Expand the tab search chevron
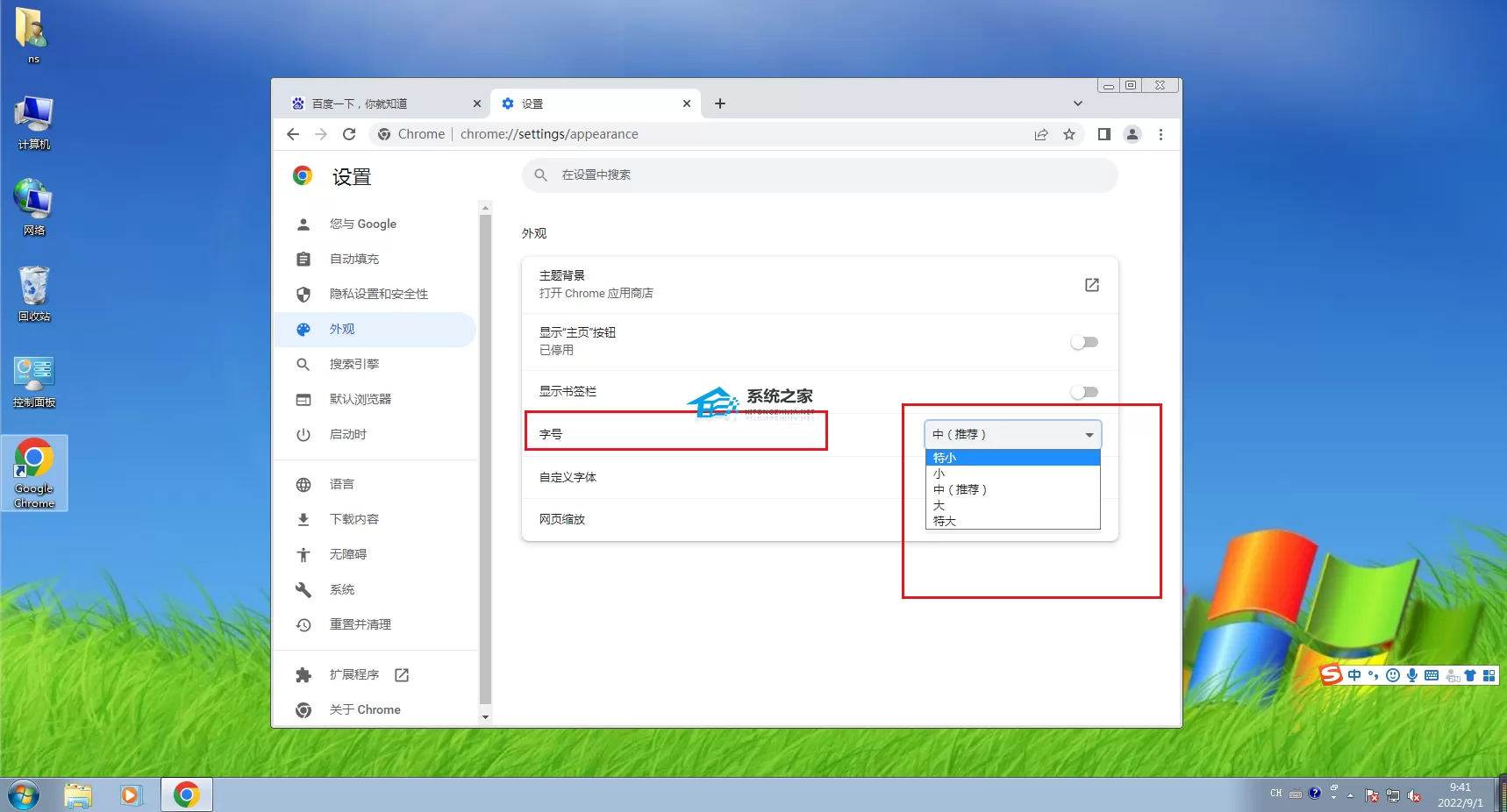Image resolution: width=1507 pixels, height=812 pixels. (1078, 103)
